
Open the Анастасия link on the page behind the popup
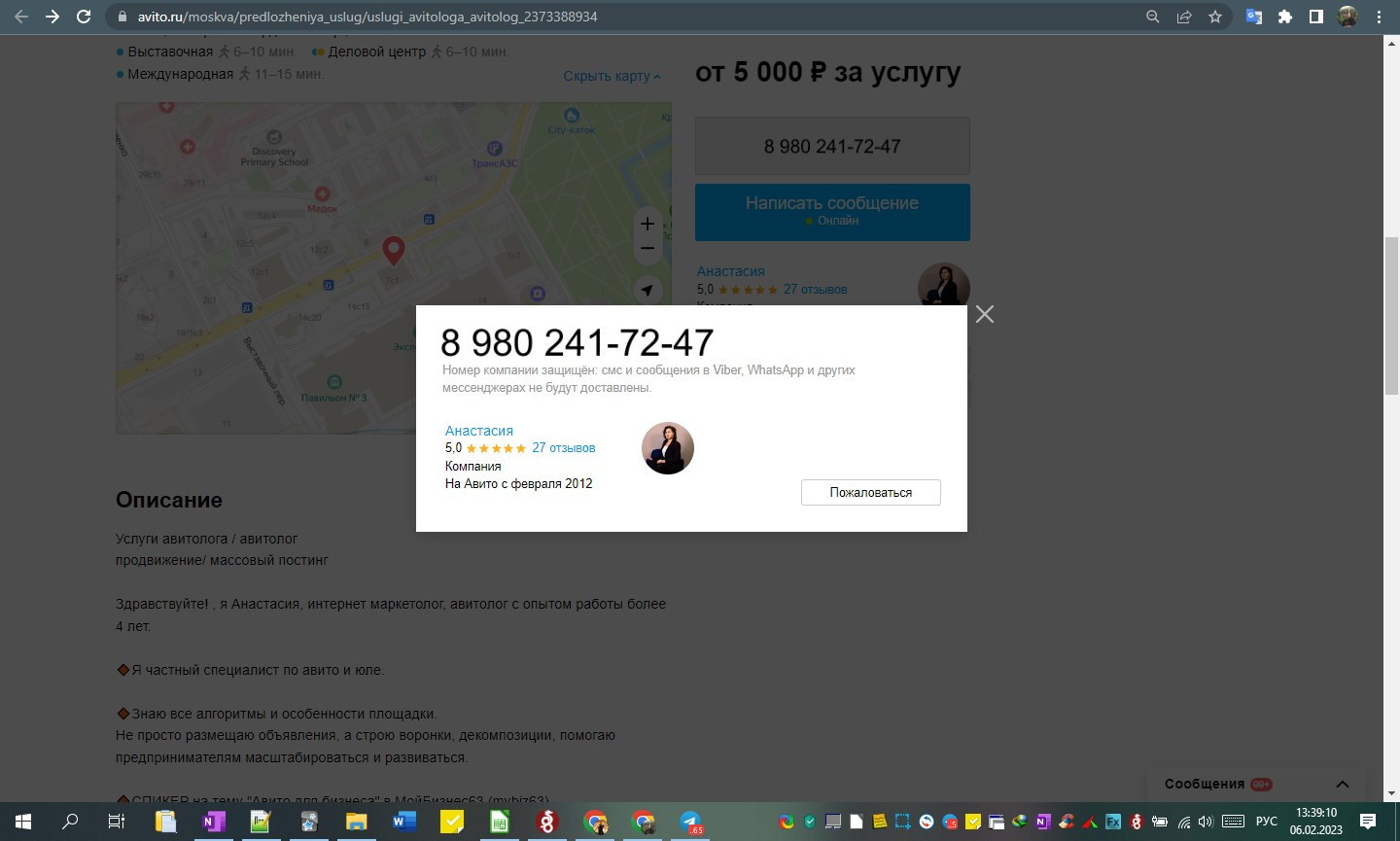coord(731,271)
